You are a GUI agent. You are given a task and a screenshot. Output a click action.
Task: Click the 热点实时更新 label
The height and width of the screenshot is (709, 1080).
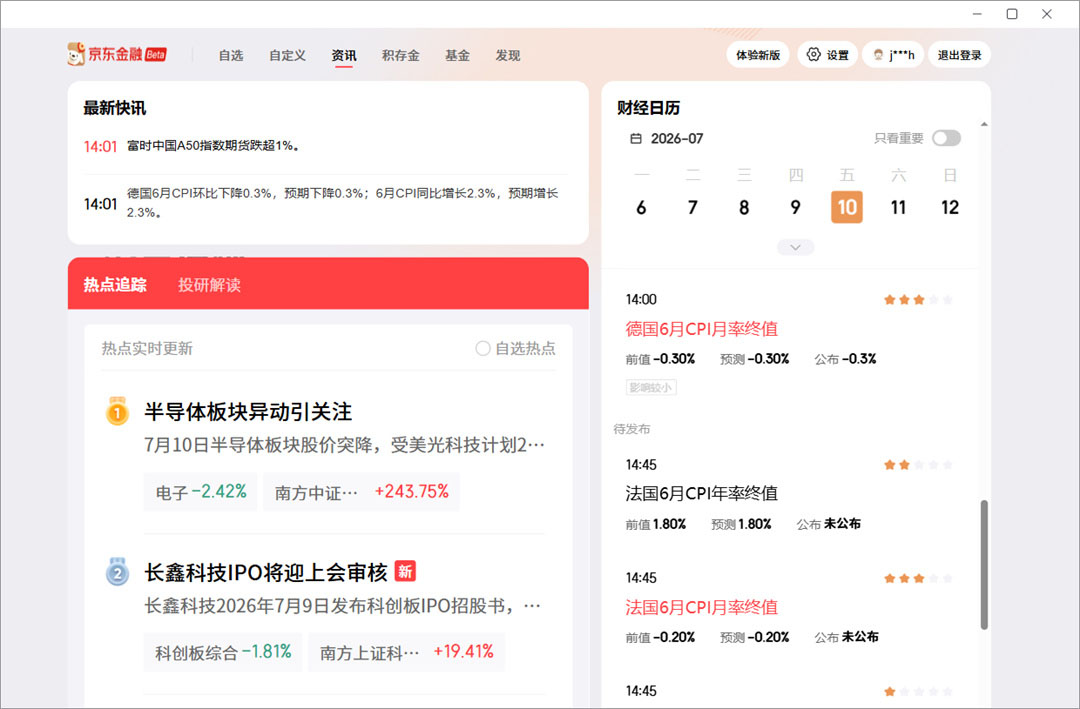tap(147, 349)
